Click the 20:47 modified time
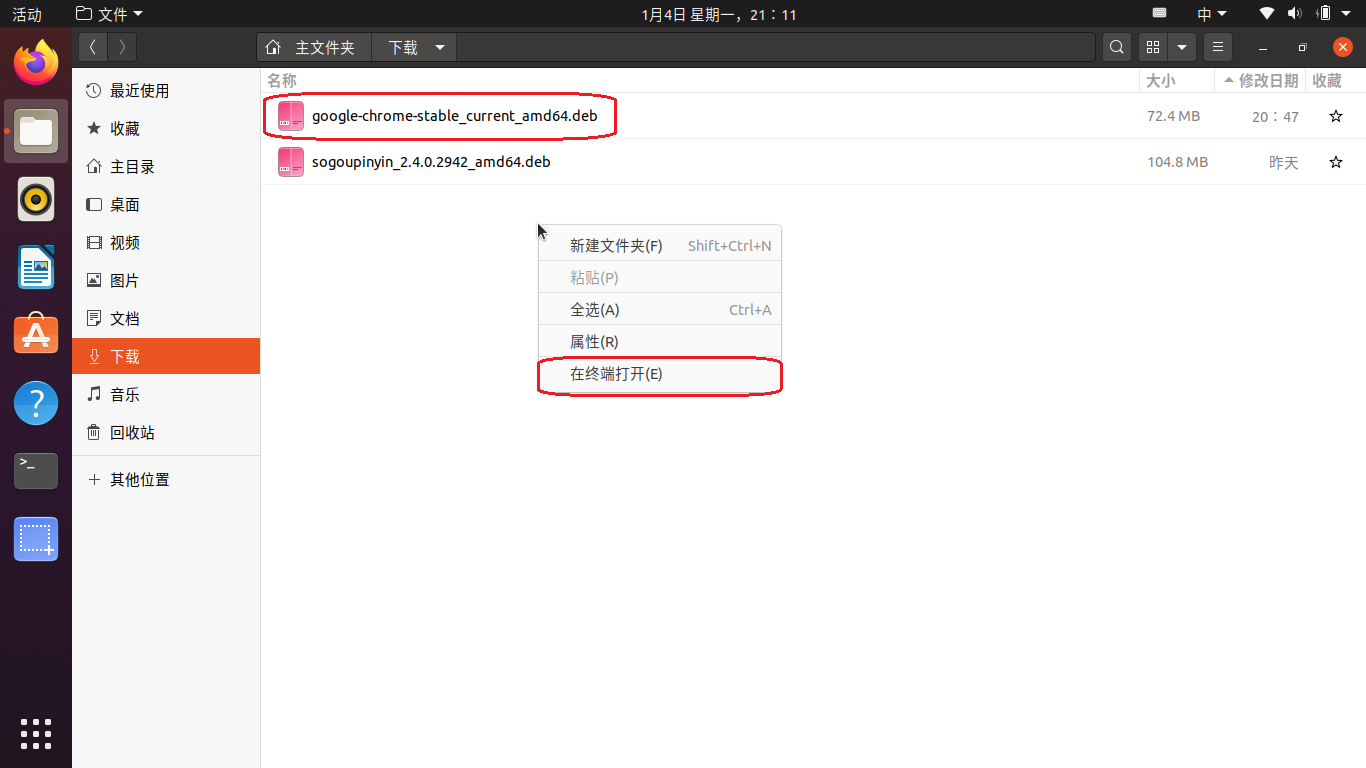Screen dimensions: 1366x768 (1275, 117)
